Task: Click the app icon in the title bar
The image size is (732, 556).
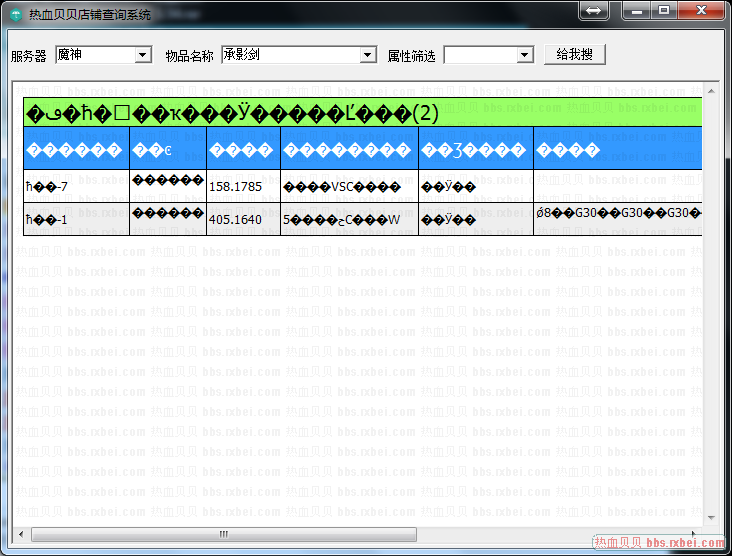Action: tap(16, 15)
